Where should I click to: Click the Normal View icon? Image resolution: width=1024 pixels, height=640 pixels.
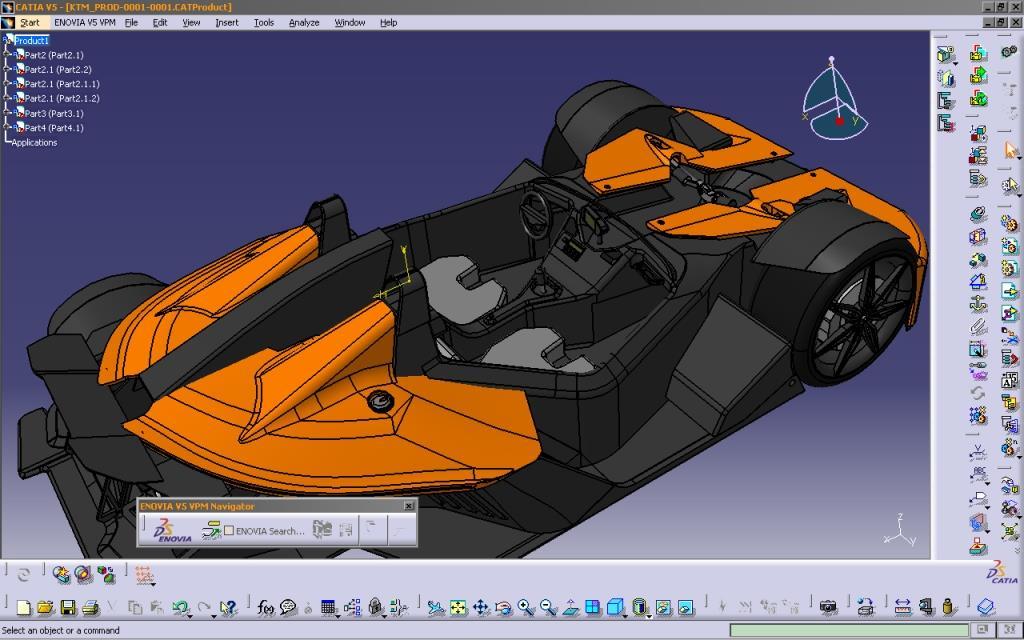(x=570, y=608)
